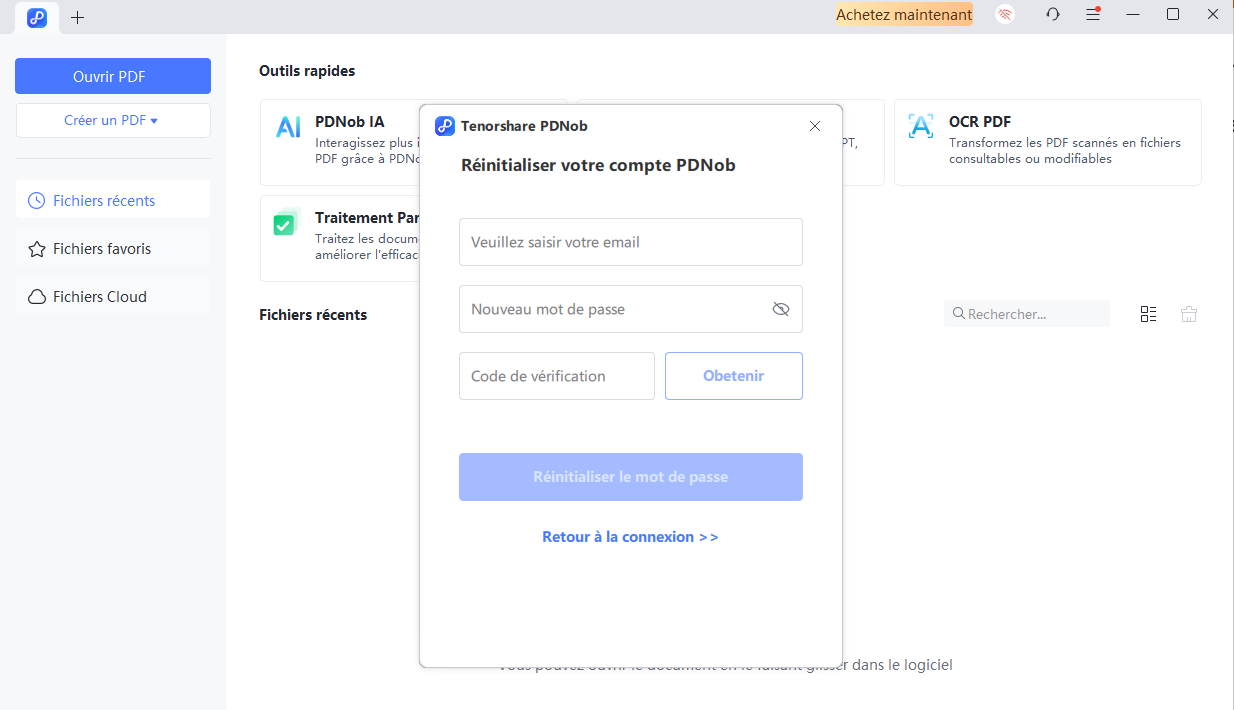This screenshot has height=710, width=1234.
Task: Follow the Retour à la connexion link
Action: pyautogui.click(x=630, y=536)
